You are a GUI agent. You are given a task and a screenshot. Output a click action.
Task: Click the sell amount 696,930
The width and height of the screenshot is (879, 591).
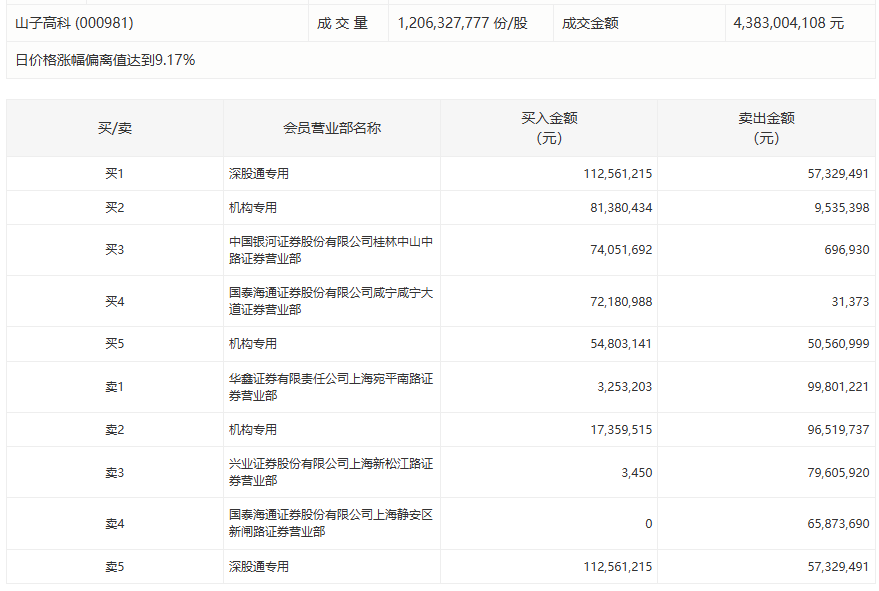tap(846, 250)
